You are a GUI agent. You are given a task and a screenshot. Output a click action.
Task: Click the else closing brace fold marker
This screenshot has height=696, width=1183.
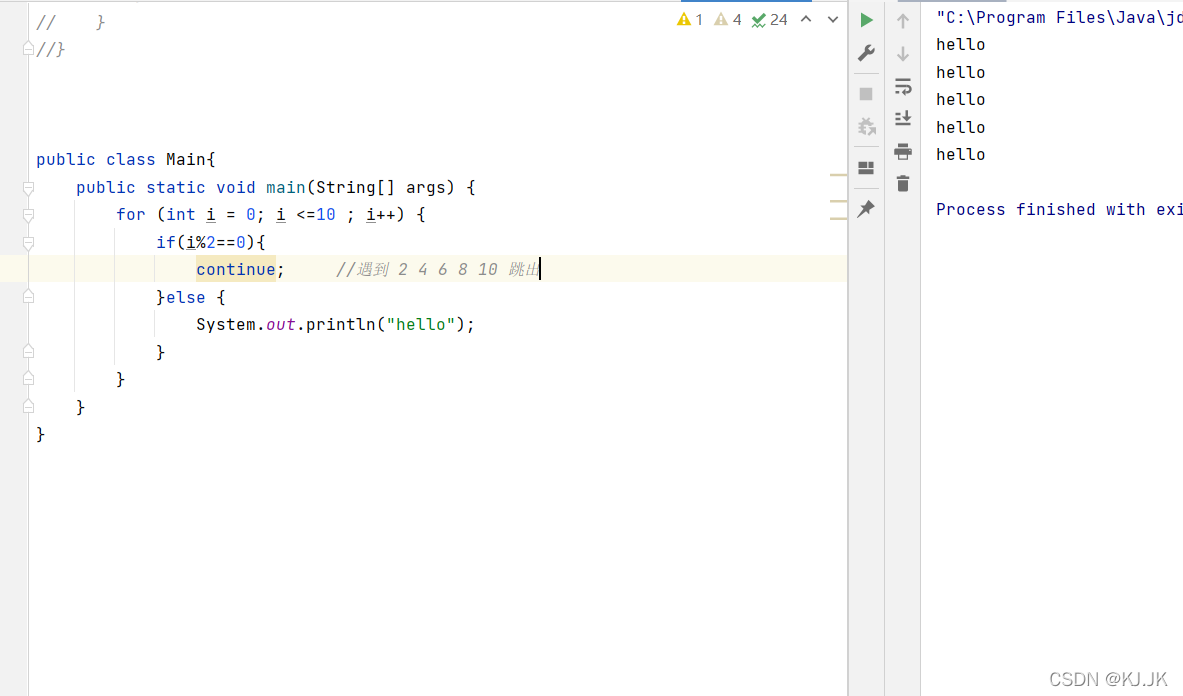(28, 352)
